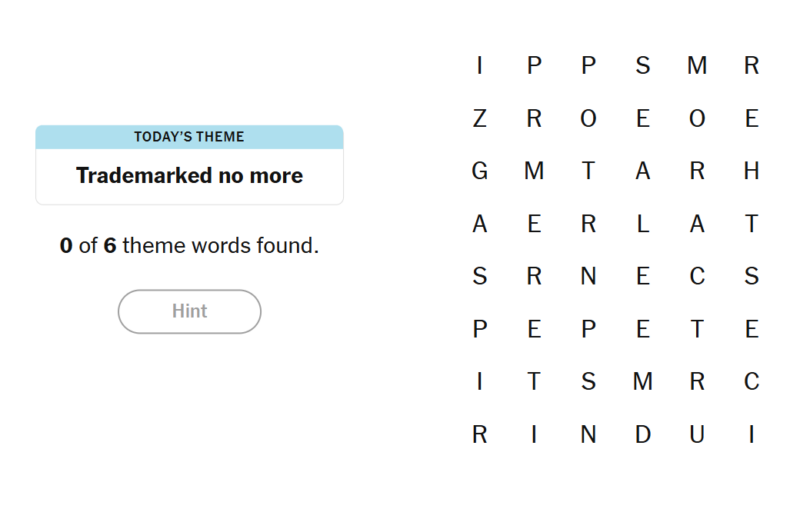800x532 pixels.
Task: Click the '0 of 6 theme words found' text
Action: [189, 245]
